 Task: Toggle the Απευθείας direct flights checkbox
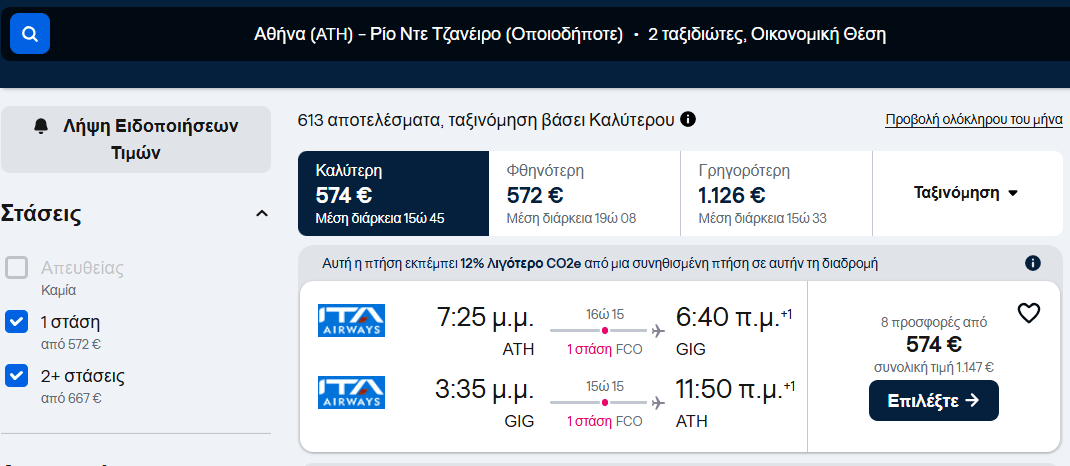click(x=16, y=268)
